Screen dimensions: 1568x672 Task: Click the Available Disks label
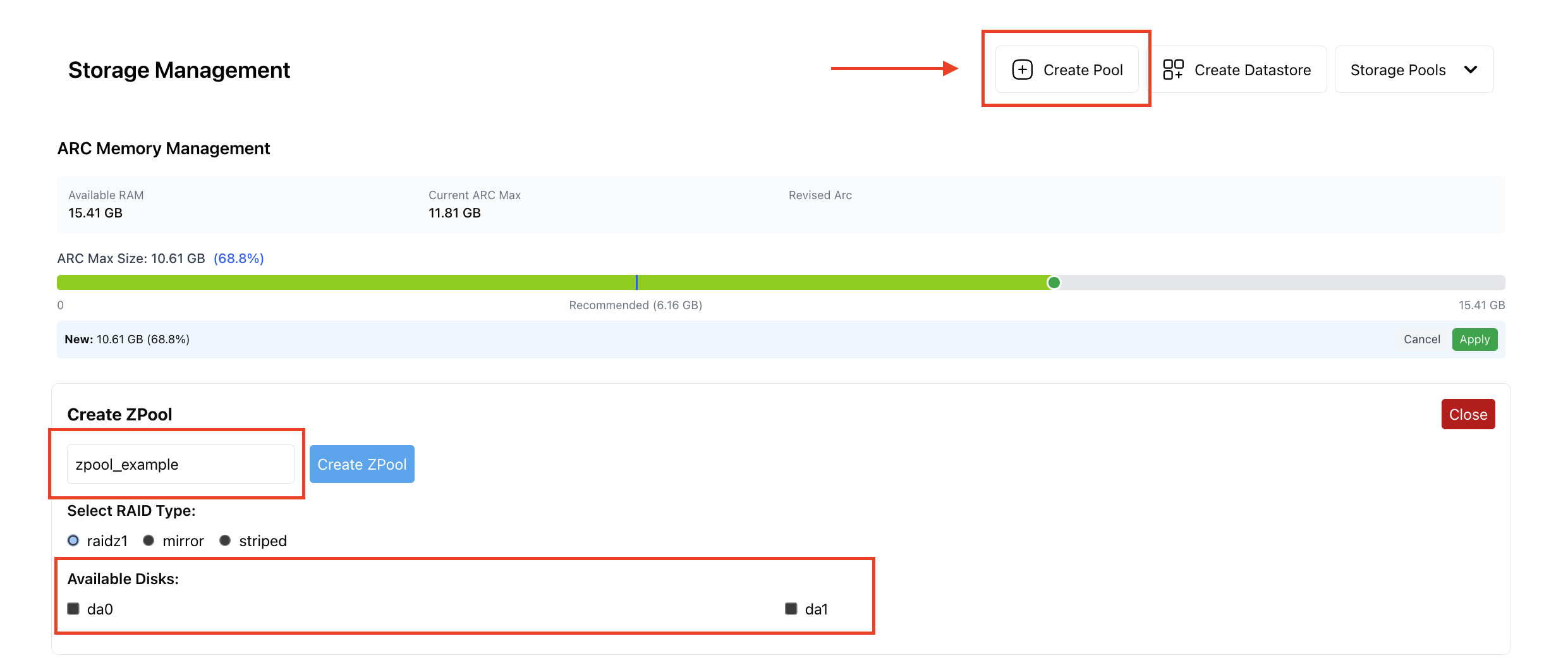pos(123,579)
